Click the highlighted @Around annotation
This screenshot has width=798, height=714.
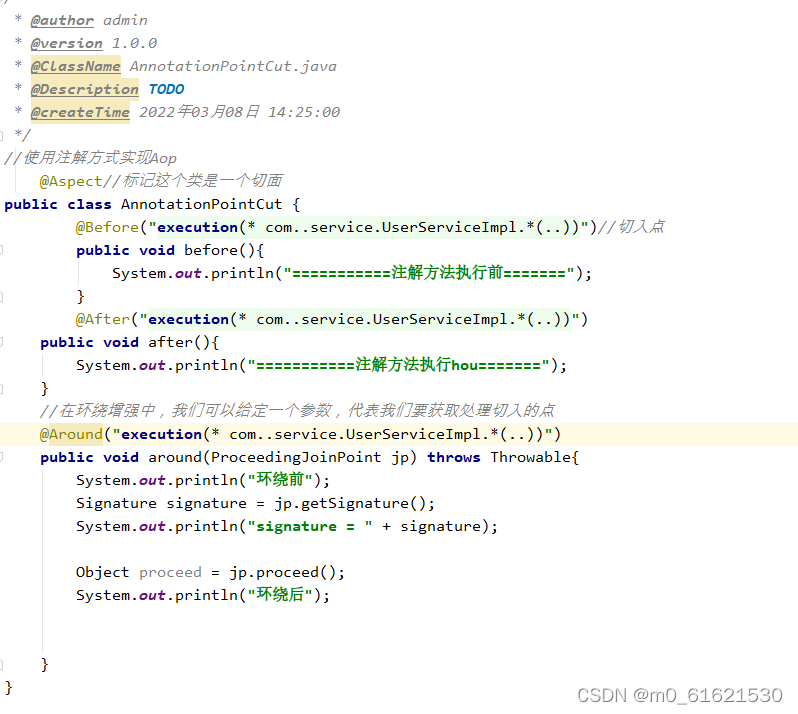71,434
